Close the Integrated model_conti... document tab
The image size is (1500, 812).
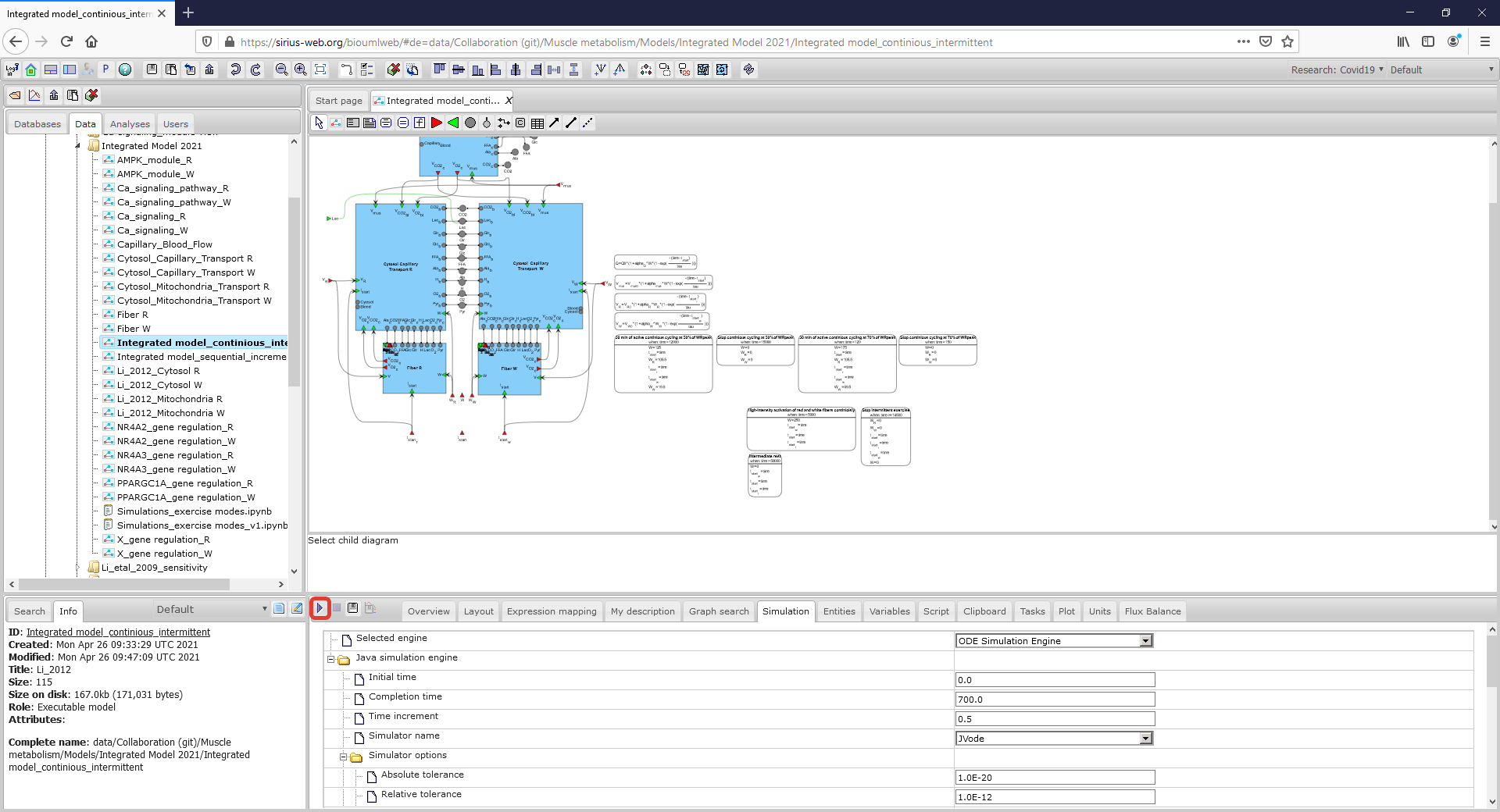coord(508,101)
